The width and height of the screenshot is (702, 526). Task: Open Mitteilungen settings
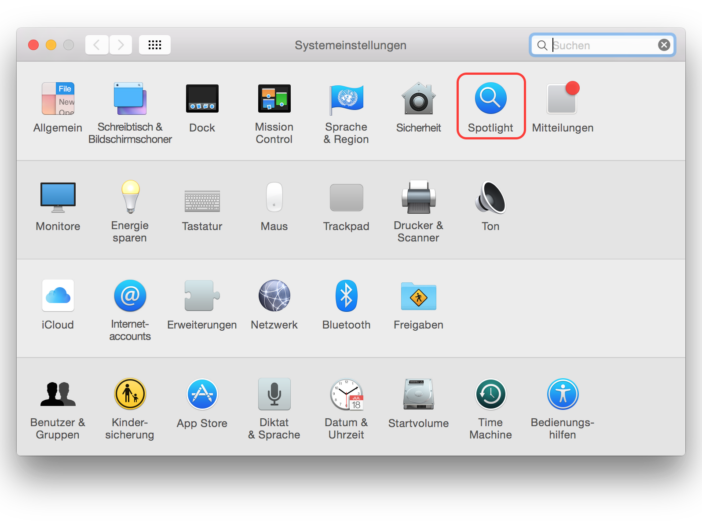coord(563,107)
